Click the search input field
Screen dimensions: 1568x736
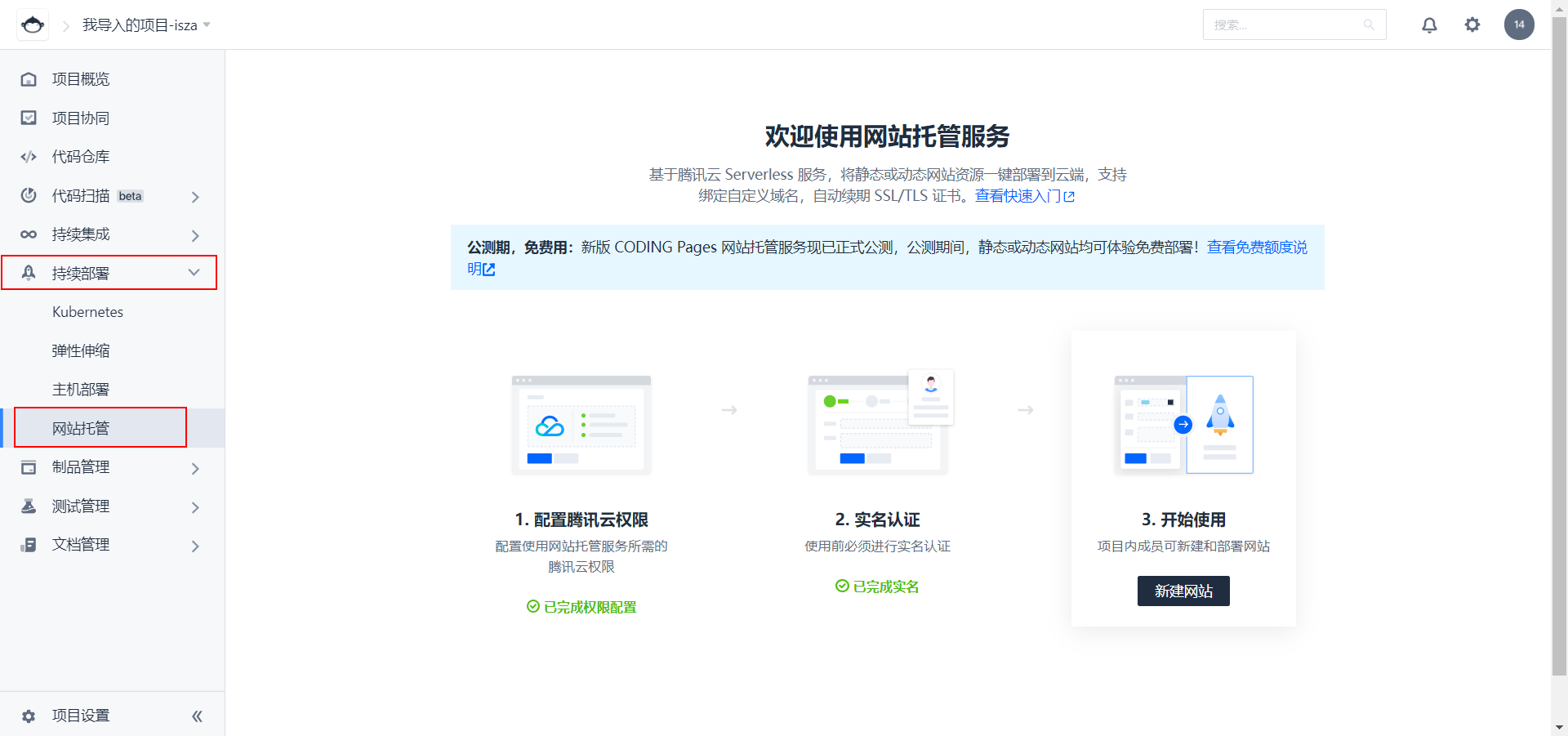(1294, 25)
